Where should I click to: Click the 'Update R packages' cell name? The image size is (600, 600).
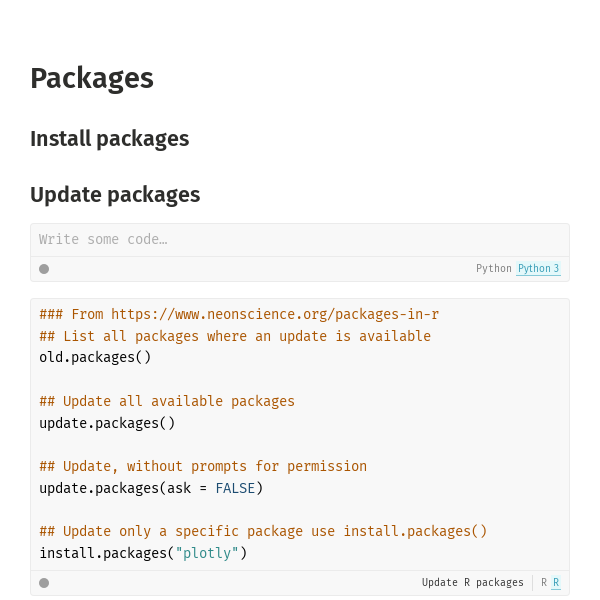[473, 582]
